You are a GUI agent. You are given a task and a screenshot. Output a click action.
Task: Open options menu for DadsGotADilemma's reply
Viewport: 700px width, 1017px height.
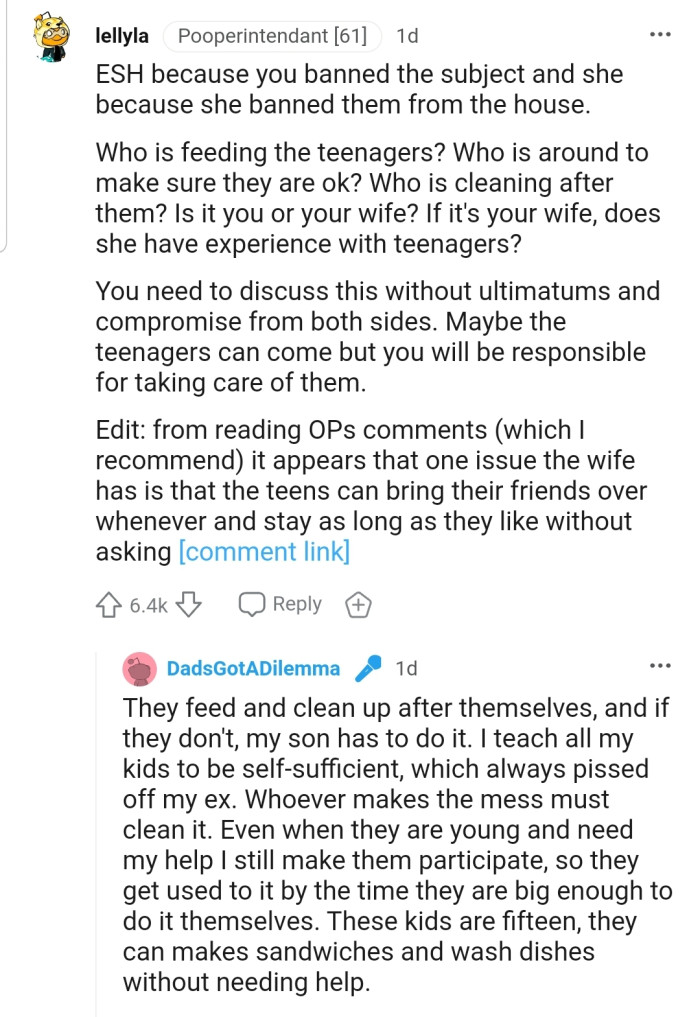point(660,665)
